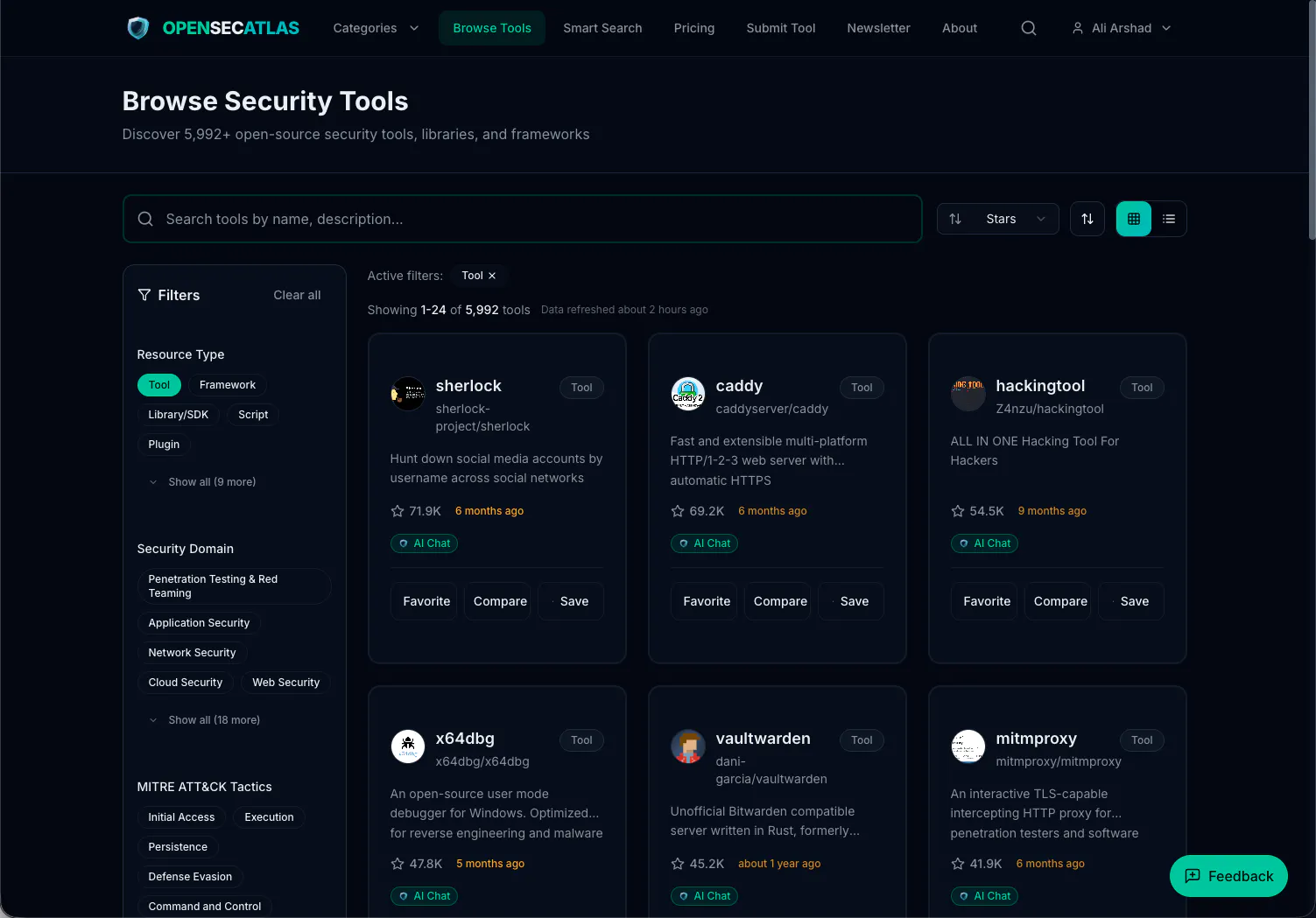Click the star icon on mitmproxy card
This screenshot has height=918, width=1316.
click(x=958, y=864)
